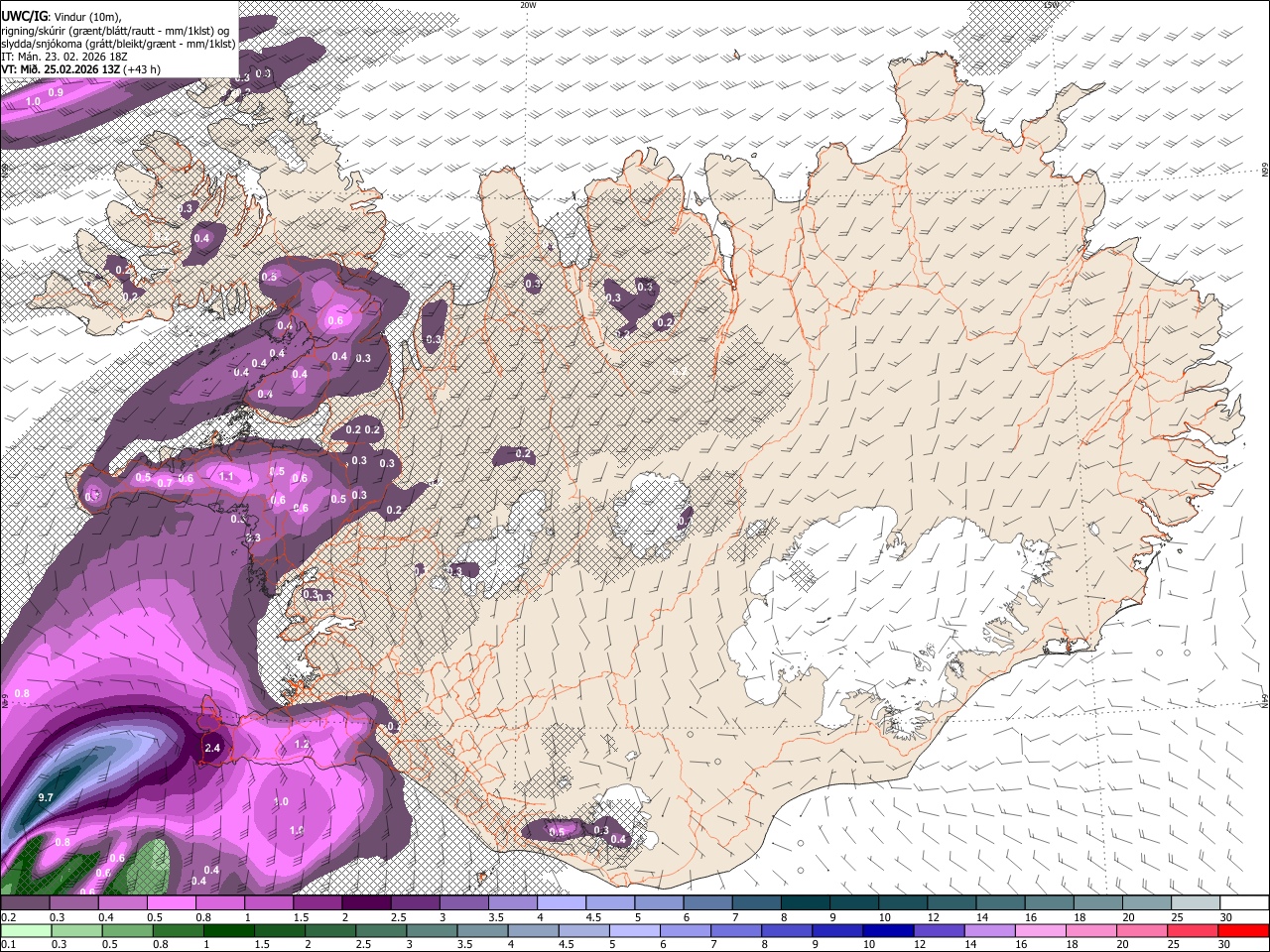1270x952 pixels.
Task: Click the 20W longitude label
Action: [528, 5]
